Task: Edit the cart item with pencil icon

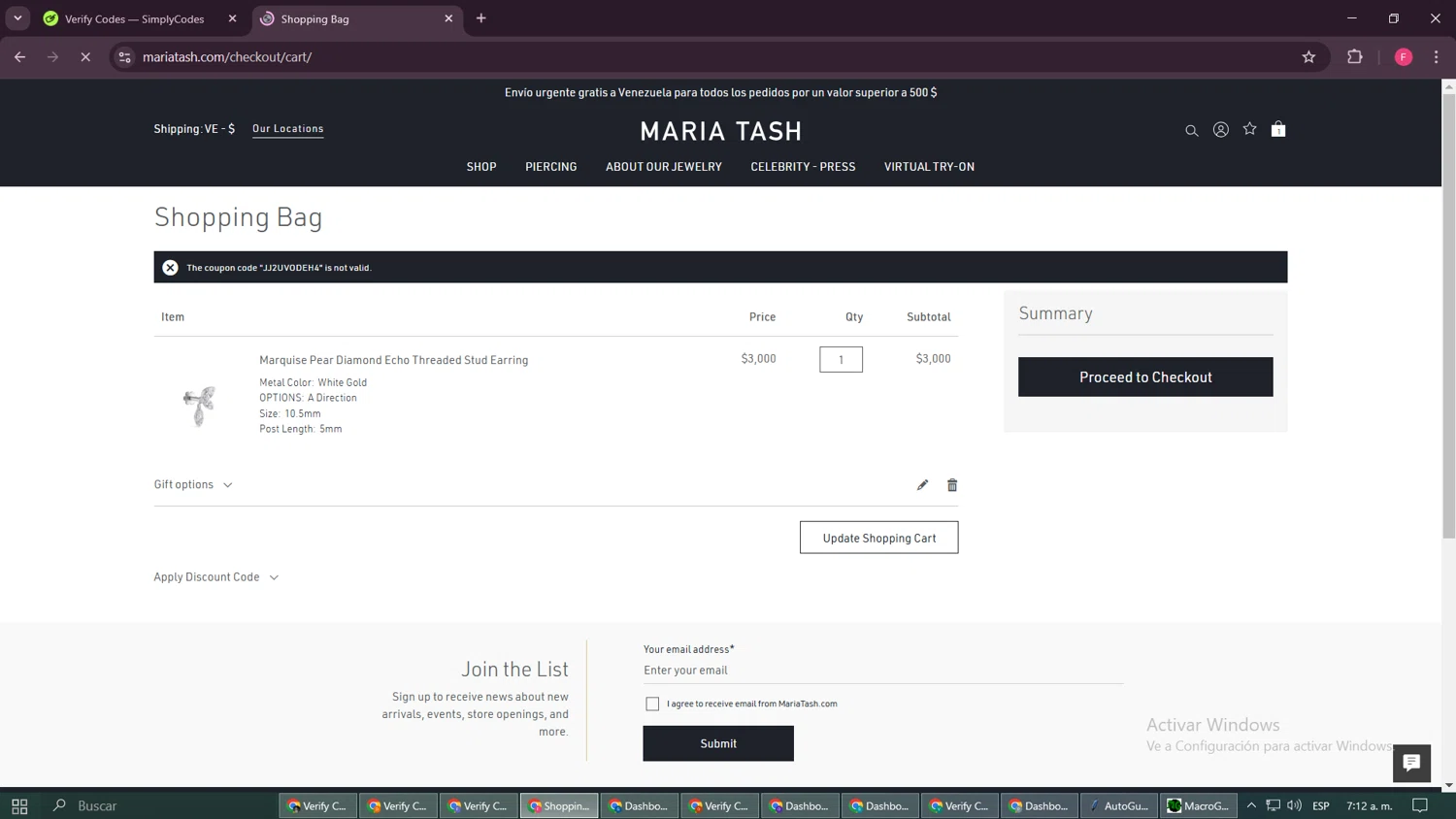Action: 922,484
